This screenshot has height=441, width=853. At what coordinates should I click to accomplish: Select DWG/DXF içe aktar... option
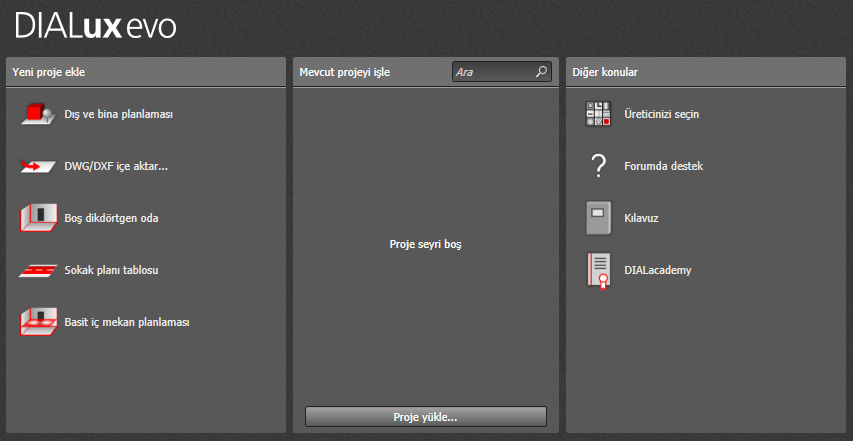point(116,166)
